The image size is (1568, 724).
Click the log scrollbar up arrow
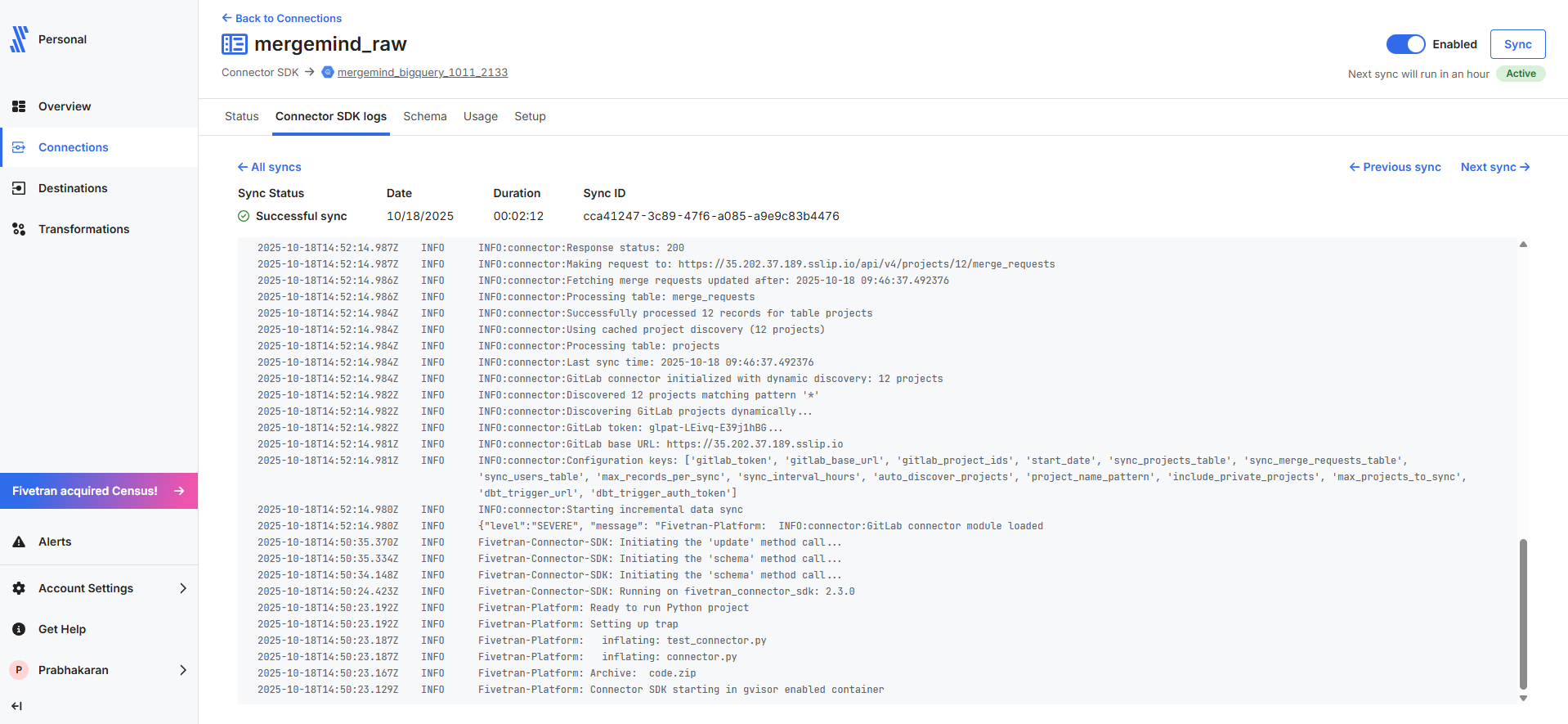pyautogui.click(x=1523, y=244)
